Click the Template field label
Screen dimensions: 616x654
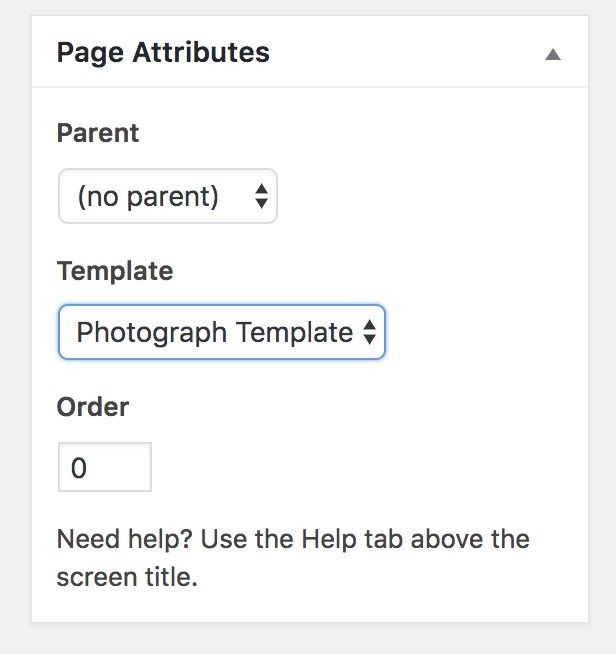(115, 271)
